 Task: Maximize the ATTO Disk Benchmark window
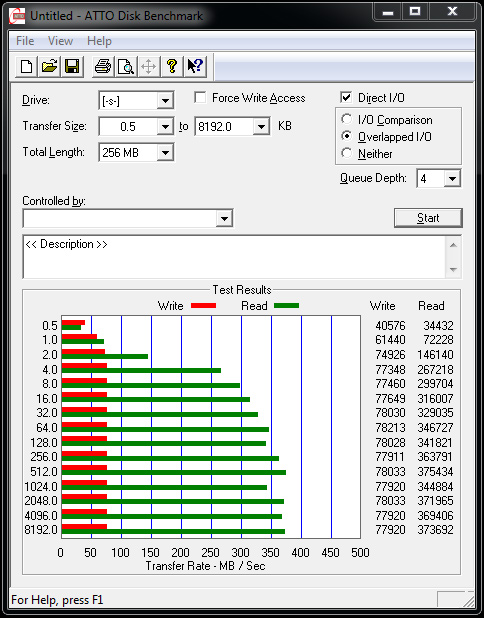tap(415, 12)
